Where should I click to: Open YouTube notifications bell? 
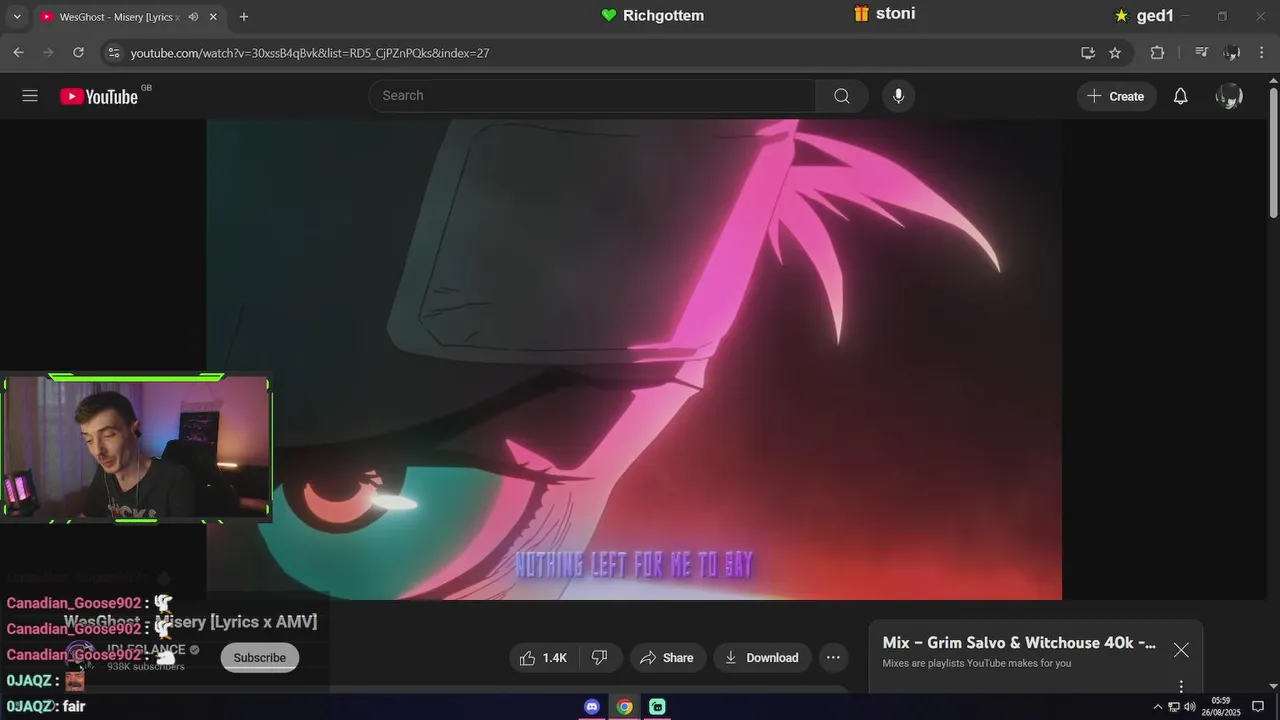pyautogui.click(x=1180, y=96)
